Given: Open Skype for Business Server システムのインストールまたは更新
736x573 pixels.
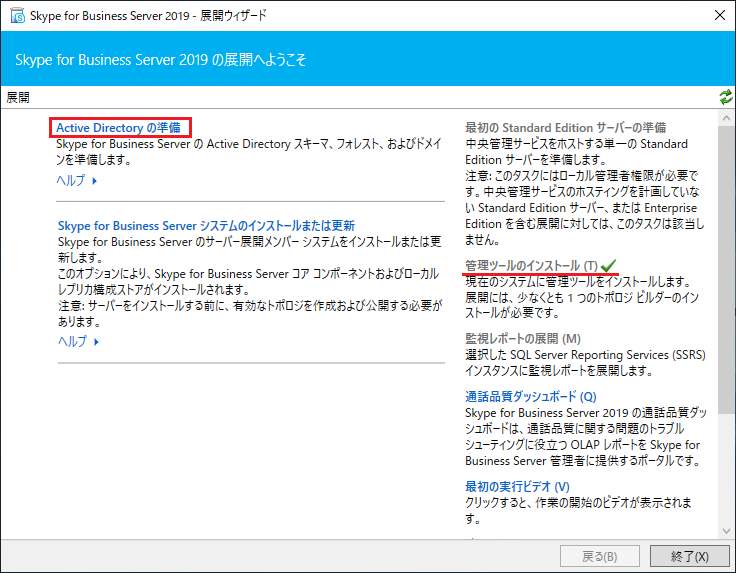Looking at the screenshot, I should point(206,226).
